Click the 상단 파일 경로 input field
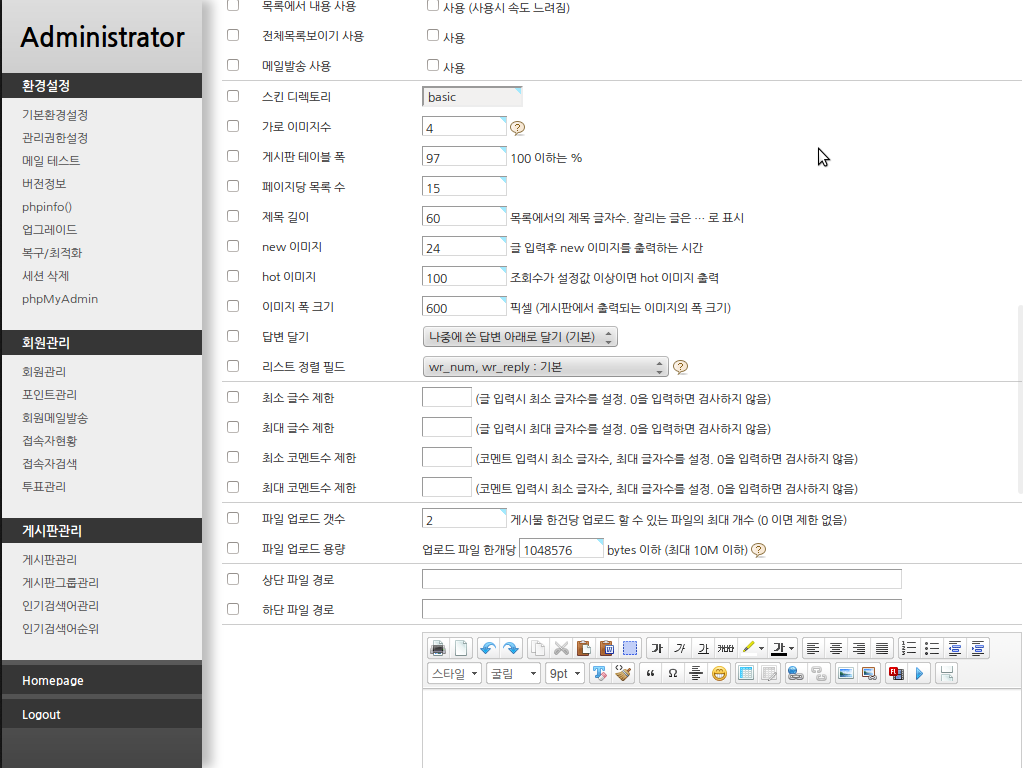The width and height of the screenshot is (1023, 768). point(662,579)
